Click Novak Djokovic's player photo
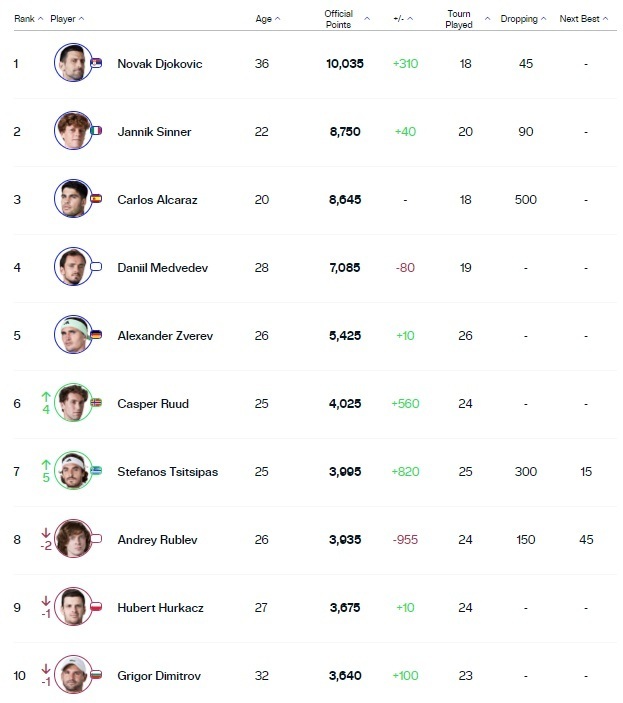This screenshot has height=703, width=623. [x=72, y=63]
